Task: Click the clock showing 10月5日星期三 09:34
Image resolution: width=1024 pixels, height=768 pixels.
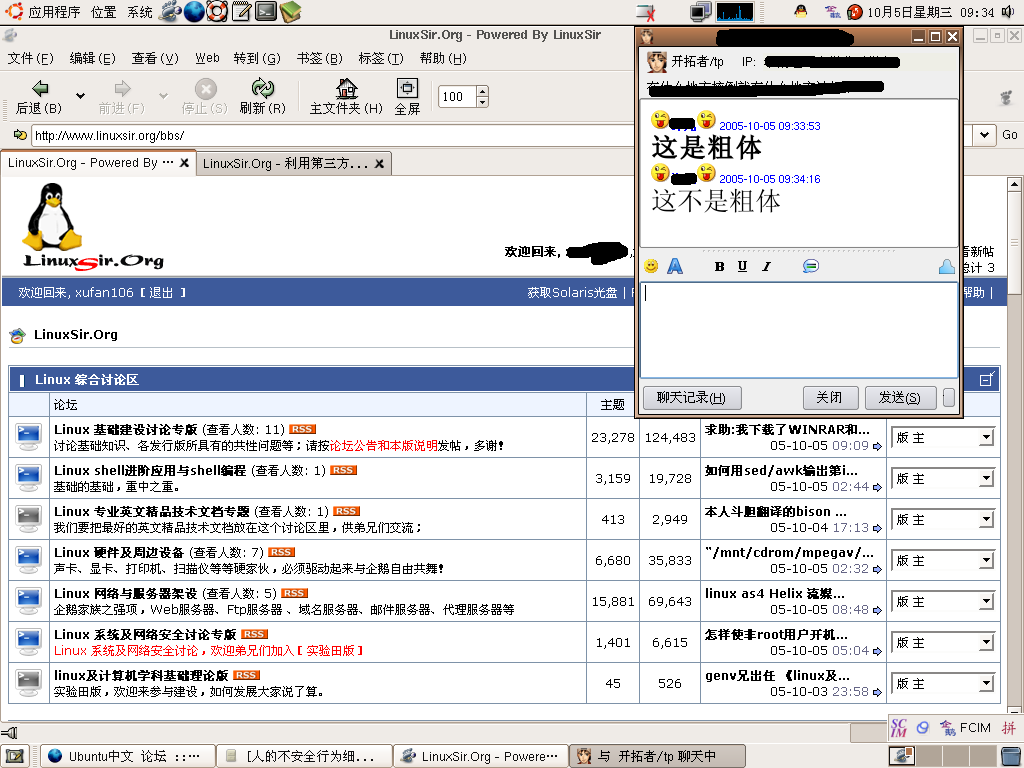Action: pyautogui.click(x=930, y=12)
